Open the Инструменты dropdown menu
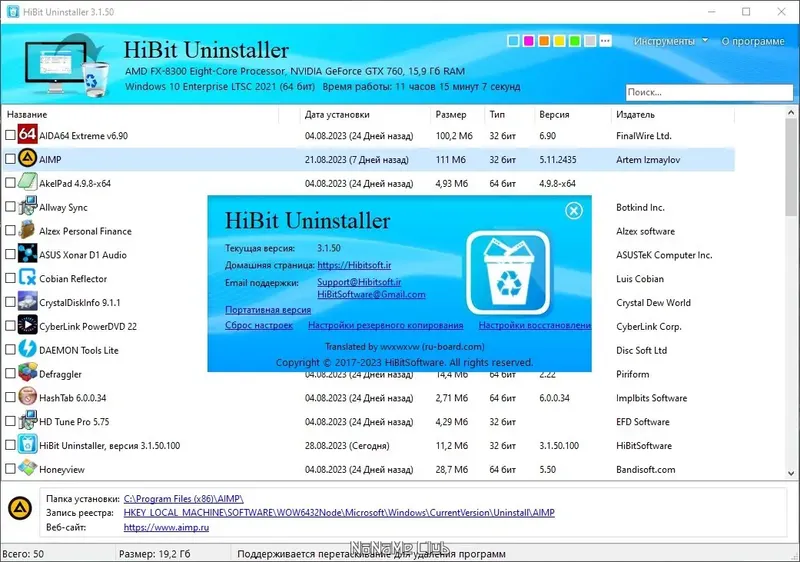The width and height of the screenshot is (800, 562). (670, 41)
